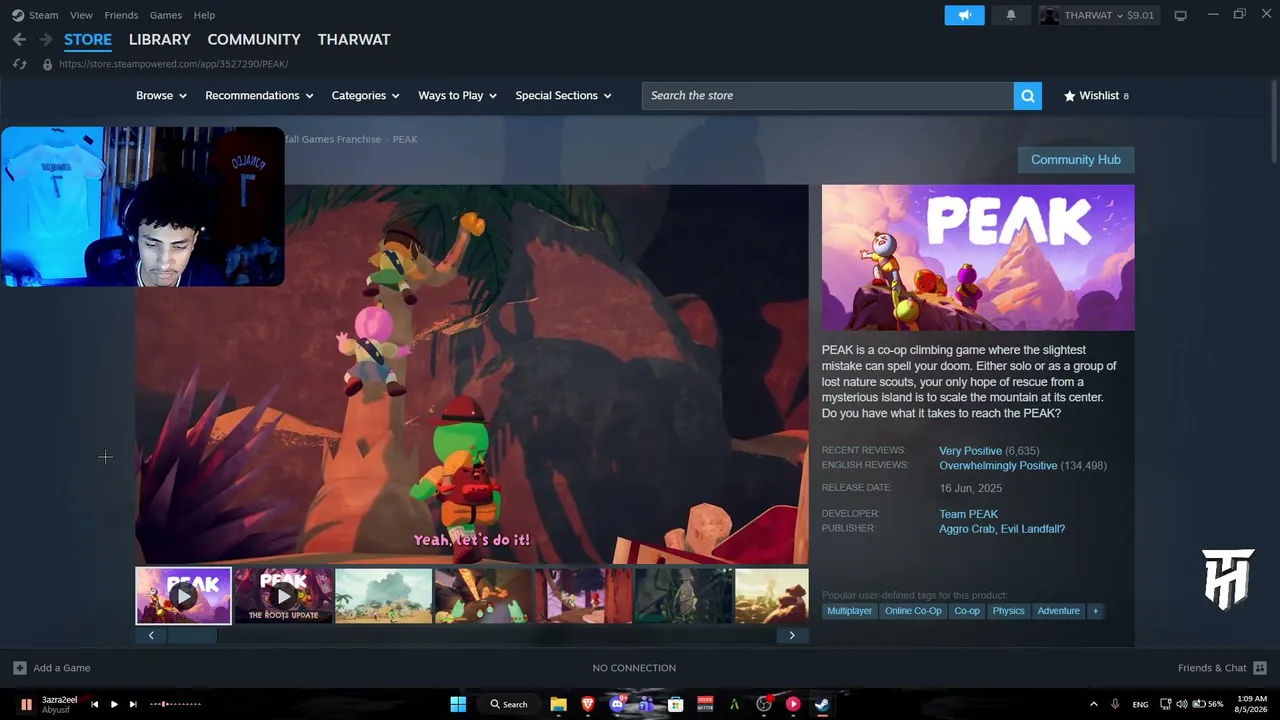
Task: Open the Windows Start menu
Action: [458, 704]
